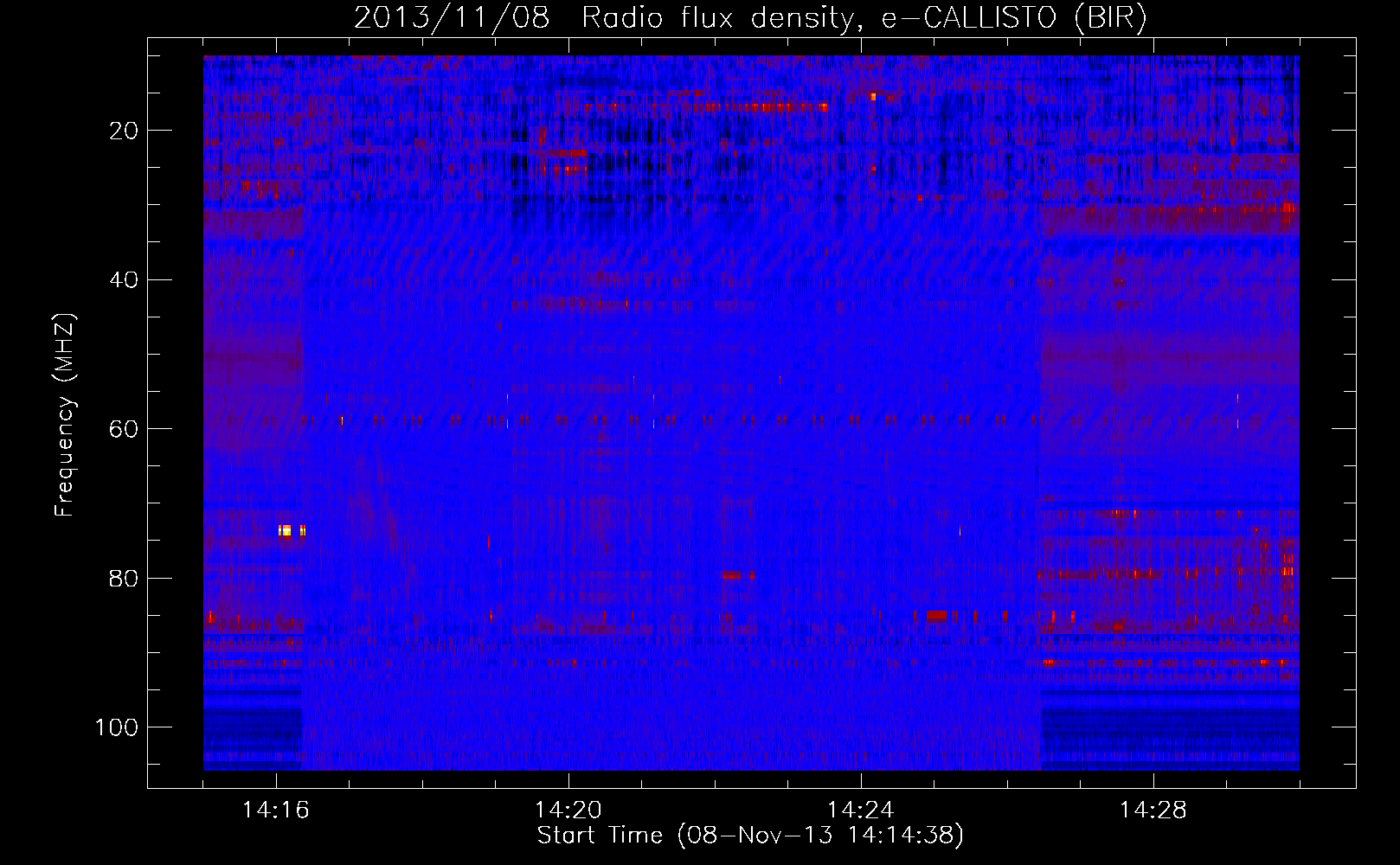The image size is (1400, 865).
Task: Click the 14:28 time tick label
Action: (1153, 811)
